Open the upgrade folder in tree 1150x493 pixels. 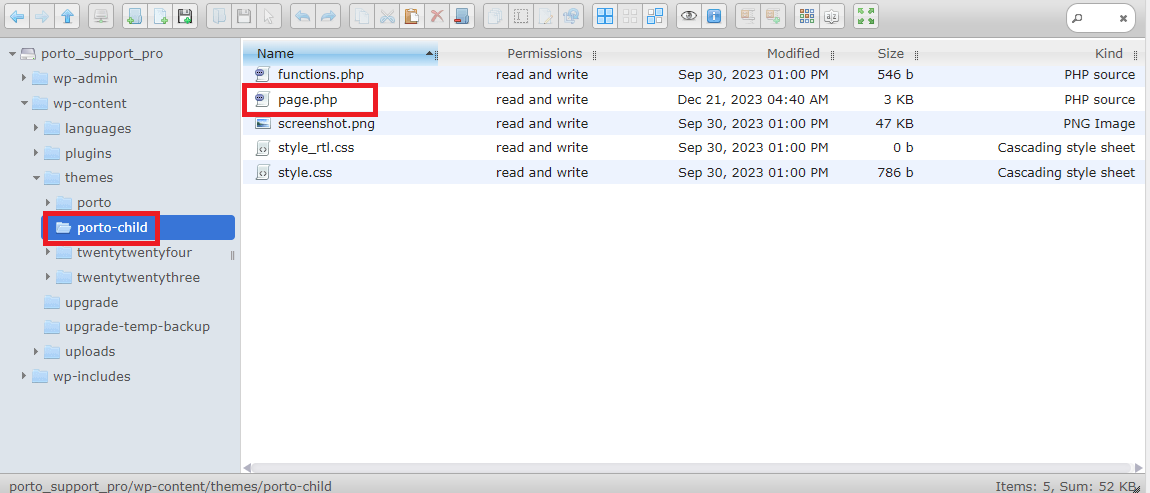[91, 302]
